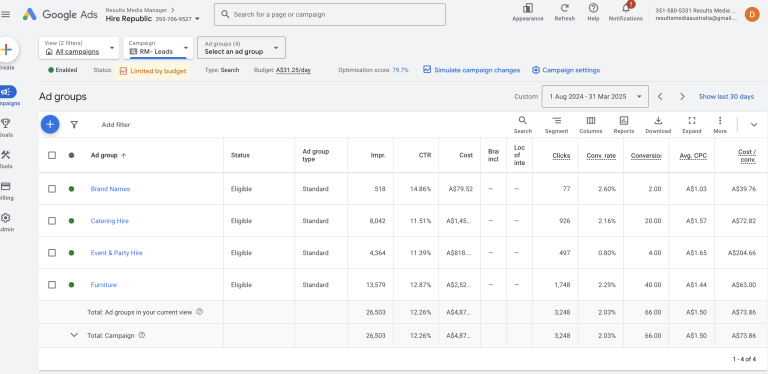Open the View All campaigns dropdown

click(79, 47)
